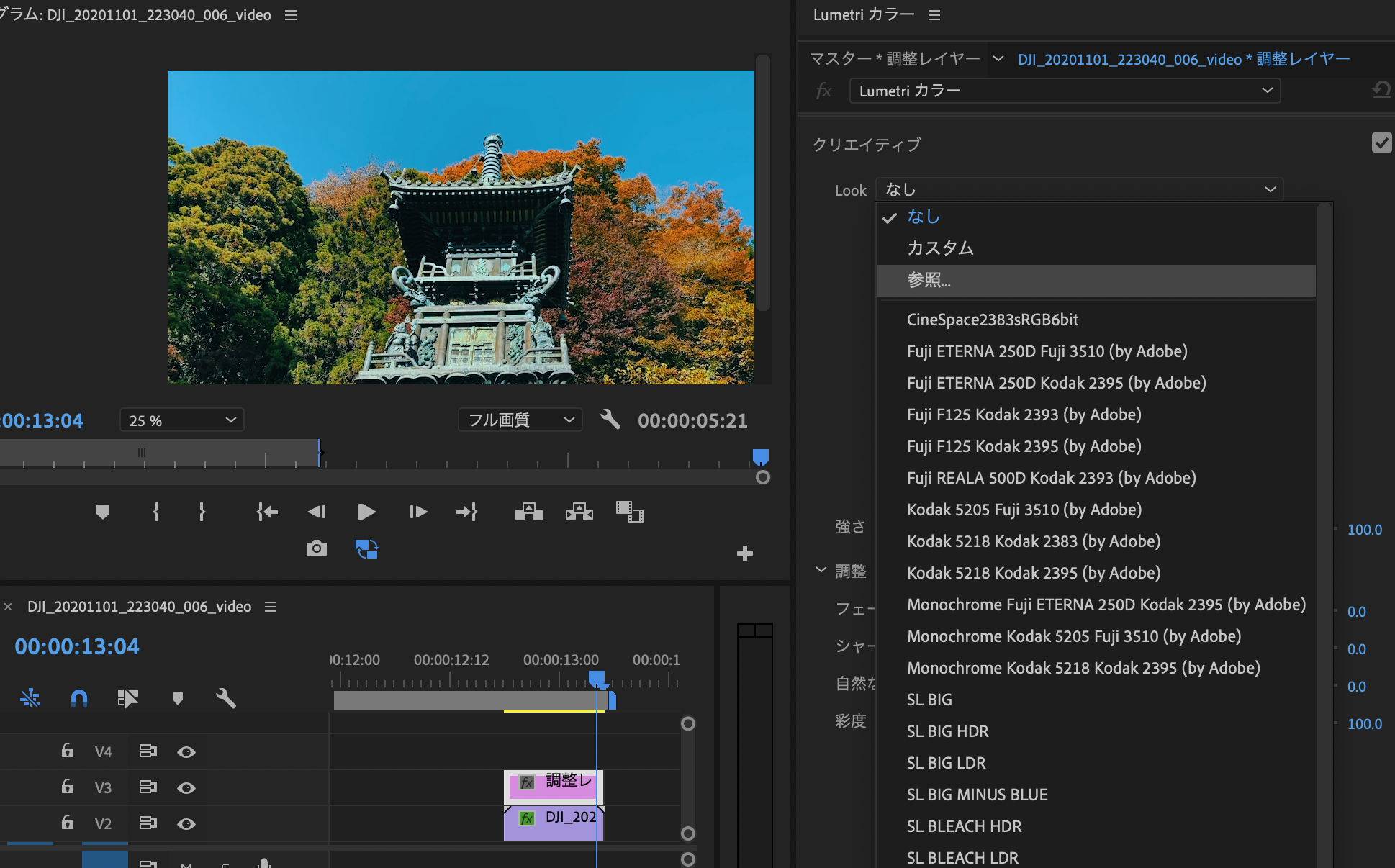1395x868 pixels.
Task: Reset the Lumetri color effect
Action: (1381, 90)
